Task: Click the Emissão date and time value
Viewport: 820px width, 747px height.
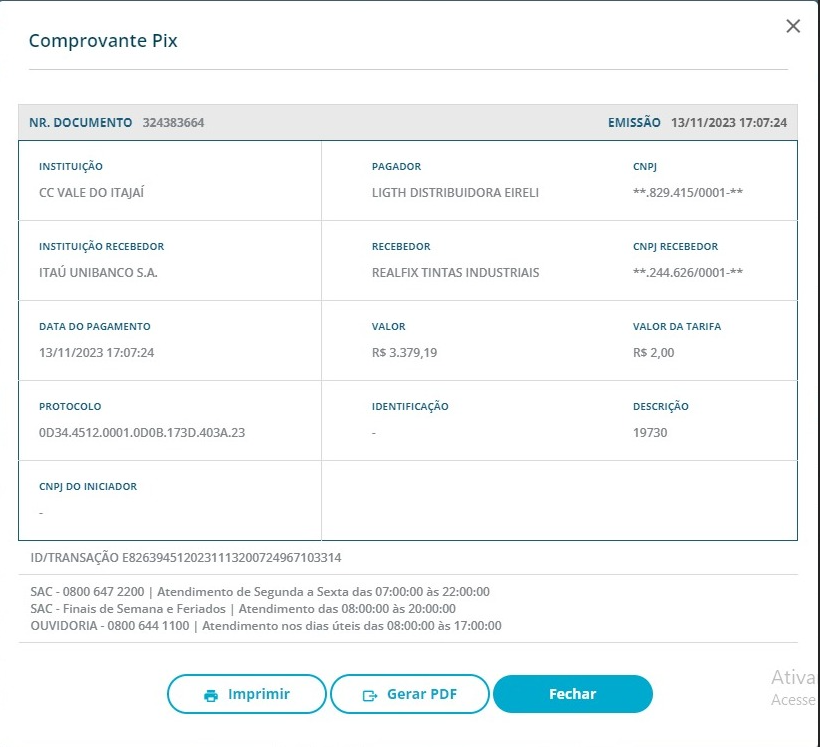Action: coord(728,123)
